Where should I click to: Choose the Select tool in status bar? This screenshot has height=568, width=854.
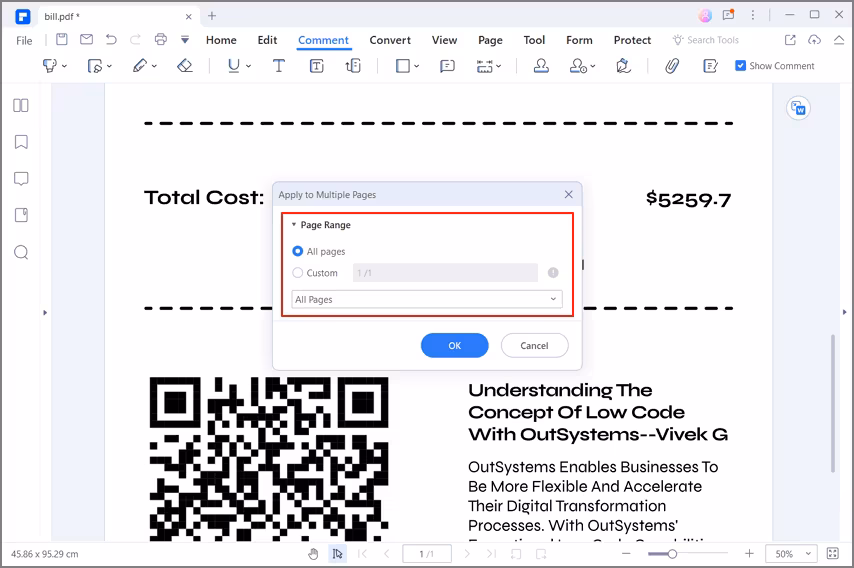click(x=337, y=554)
